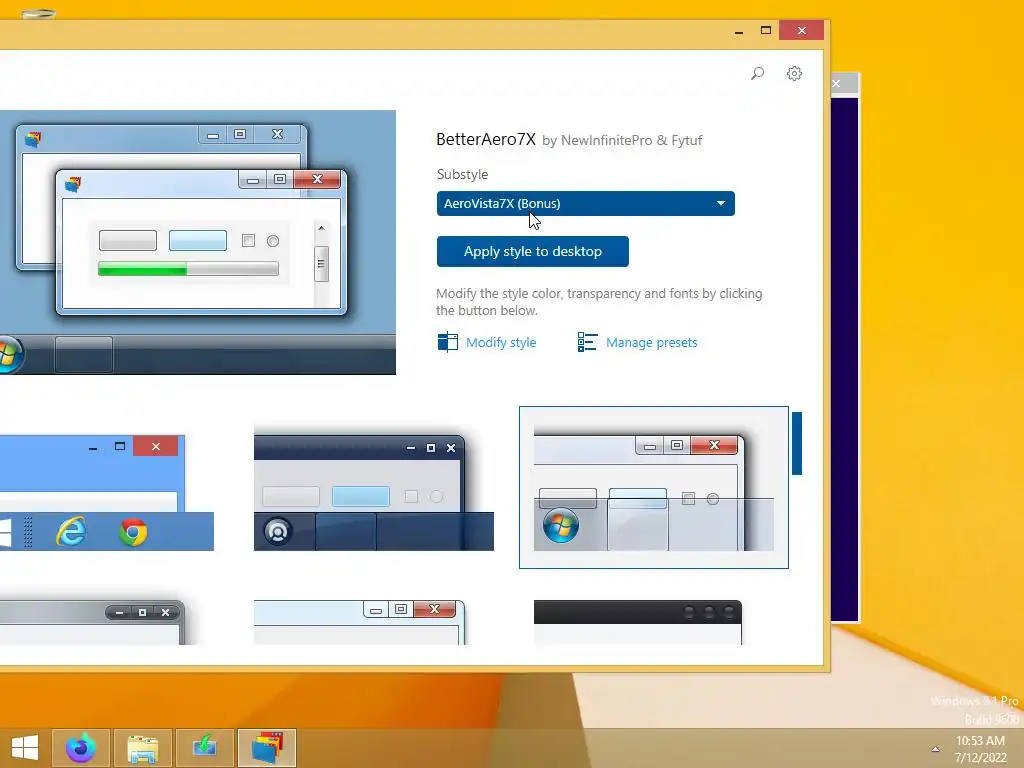Minimize the WindowBlinds window

(x=739, y=31)
